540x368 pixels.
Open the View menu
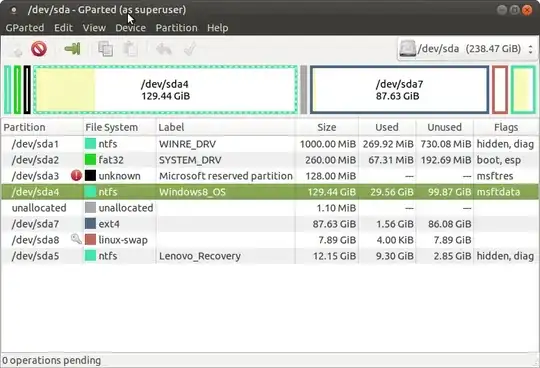pyautogui.click(x=94, y=28)
